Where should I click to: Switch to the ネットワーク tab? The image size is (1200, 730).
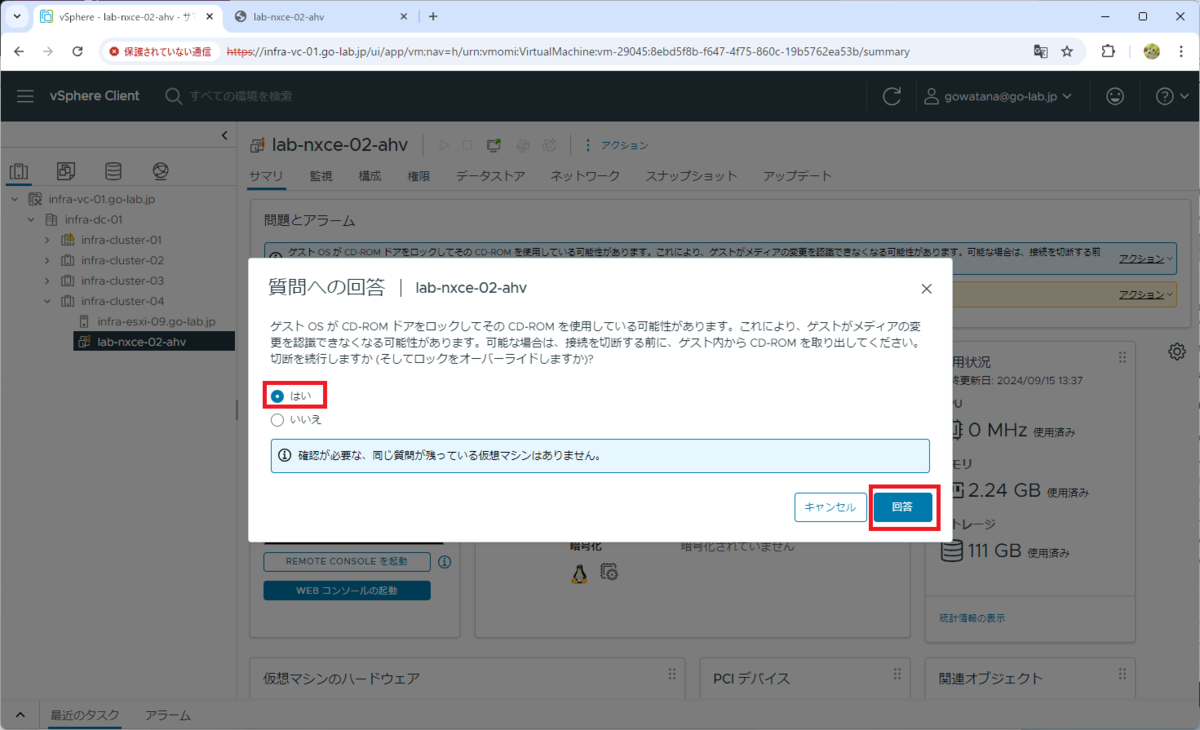pos(585,176)
